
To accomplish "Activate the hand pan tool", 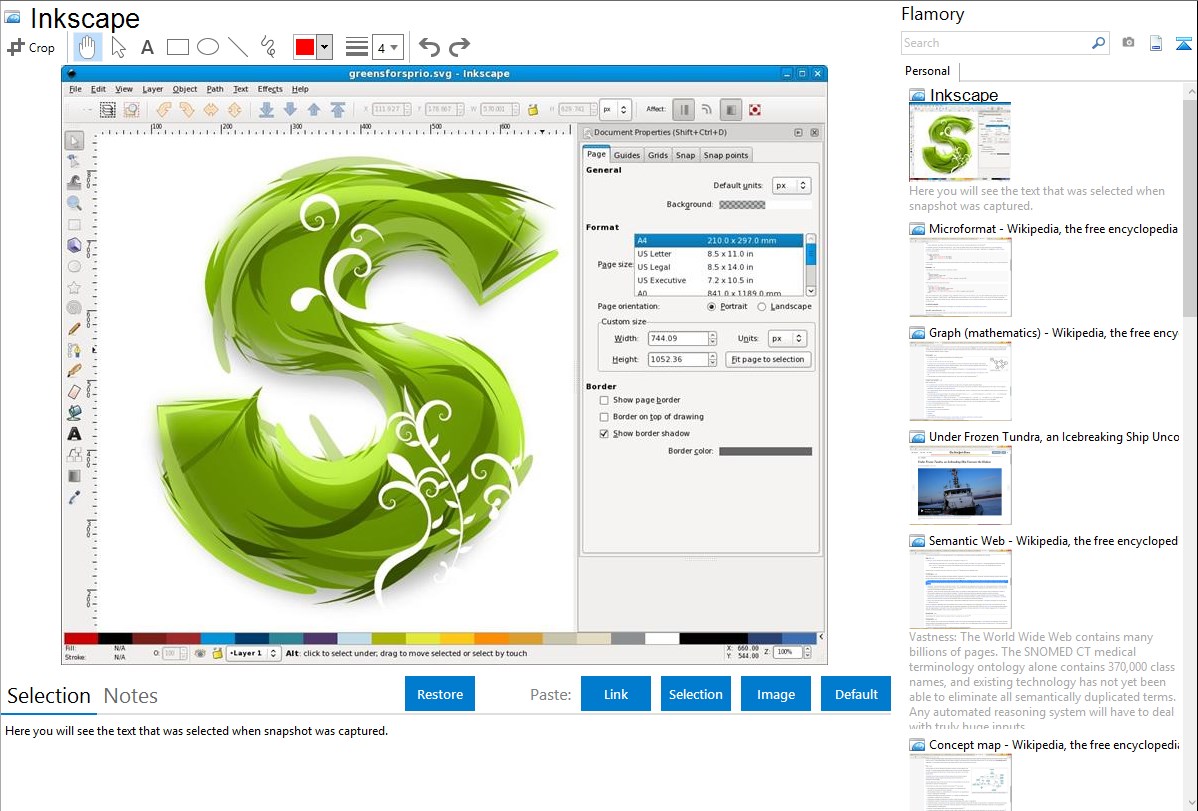I will pos(87,47).
